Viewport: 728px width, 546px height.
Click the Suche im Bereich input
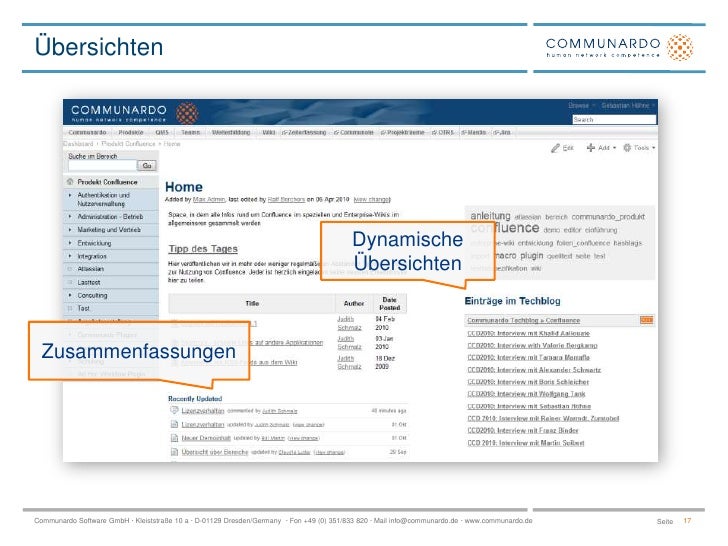(102, 165)
